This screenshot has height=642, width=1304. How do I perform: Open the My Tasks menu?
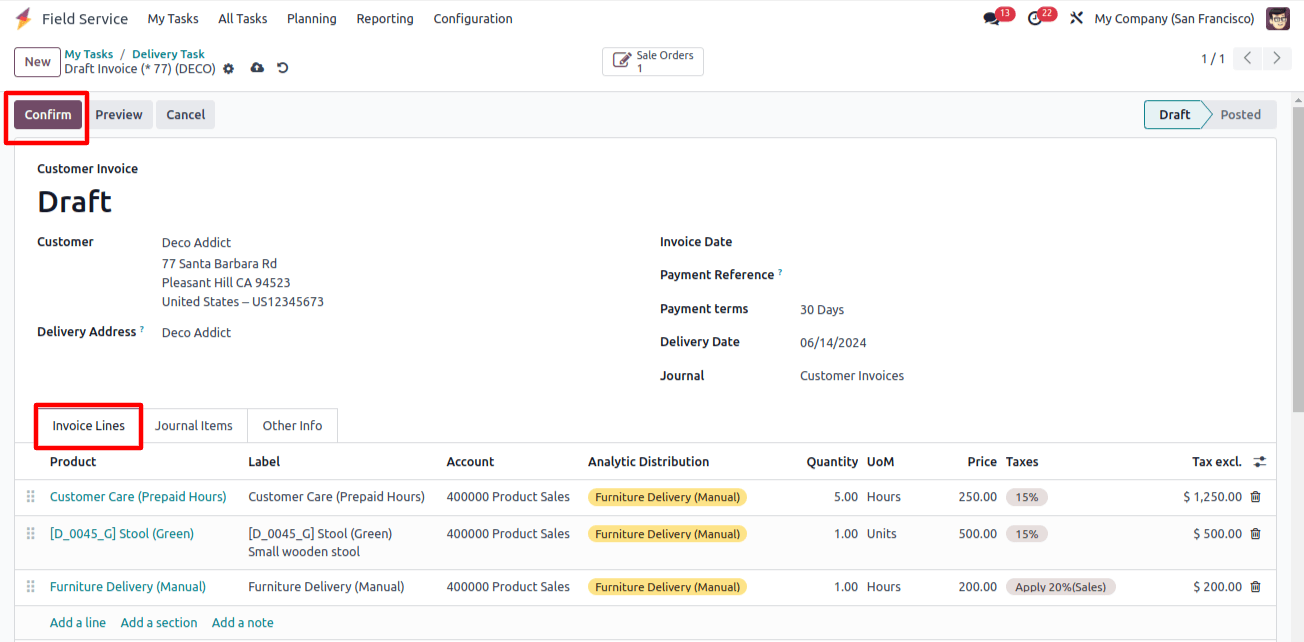173,19
